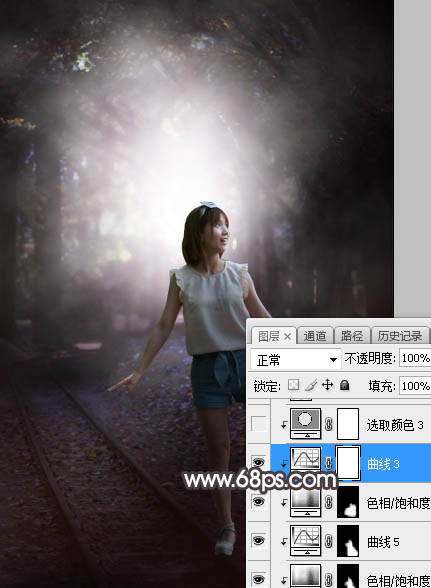Click the lock all padlock icon

(x=344, y=385)
